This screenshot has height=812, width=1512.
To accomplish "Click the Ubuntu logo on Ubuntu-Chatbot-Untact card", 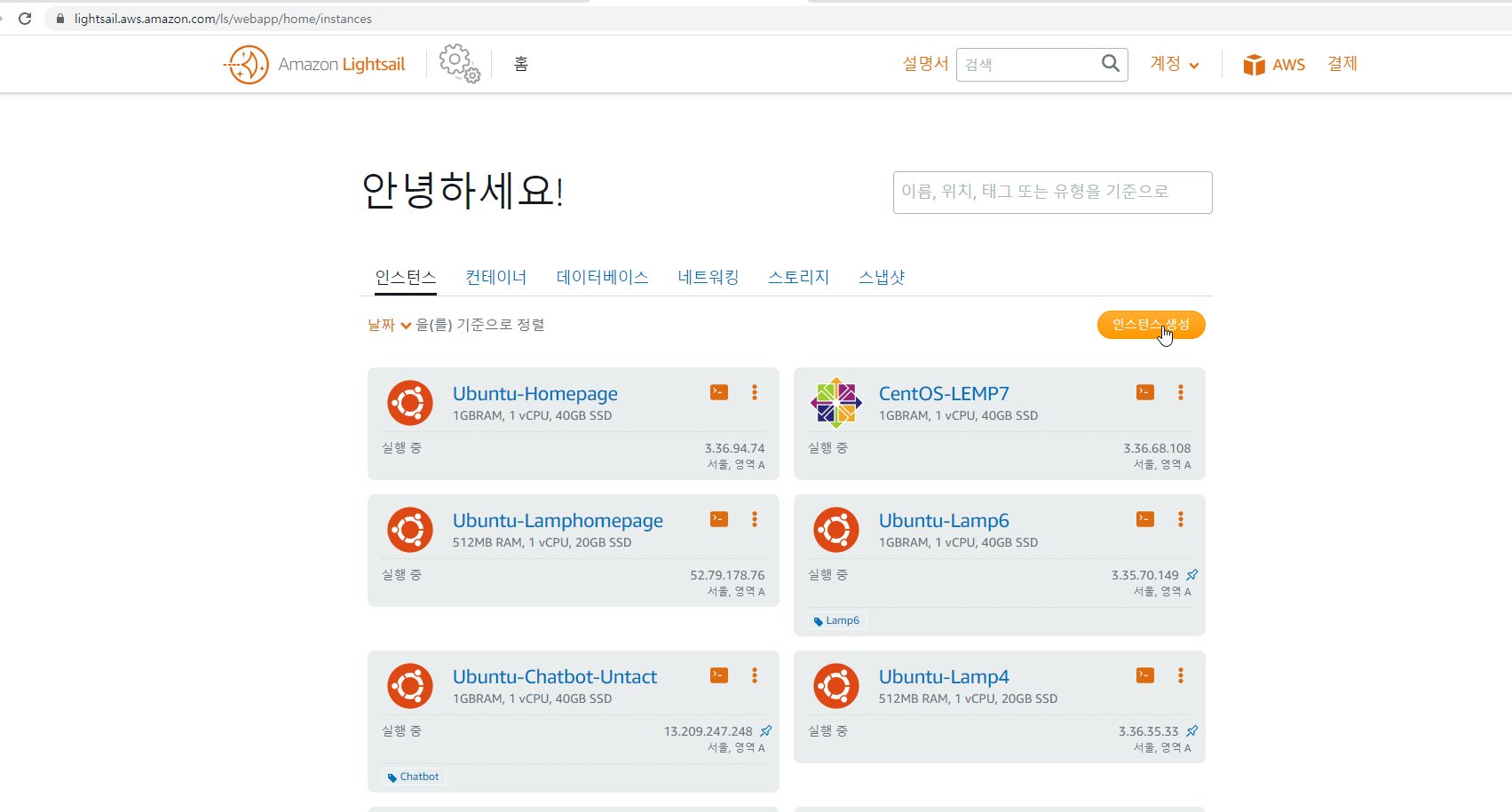I will tap(410, 686).
